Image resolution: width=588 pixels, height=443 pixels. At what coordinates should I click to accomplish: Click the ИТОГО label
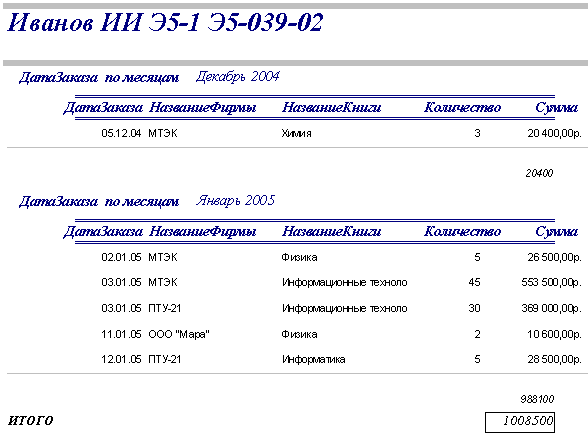[31, 420]
